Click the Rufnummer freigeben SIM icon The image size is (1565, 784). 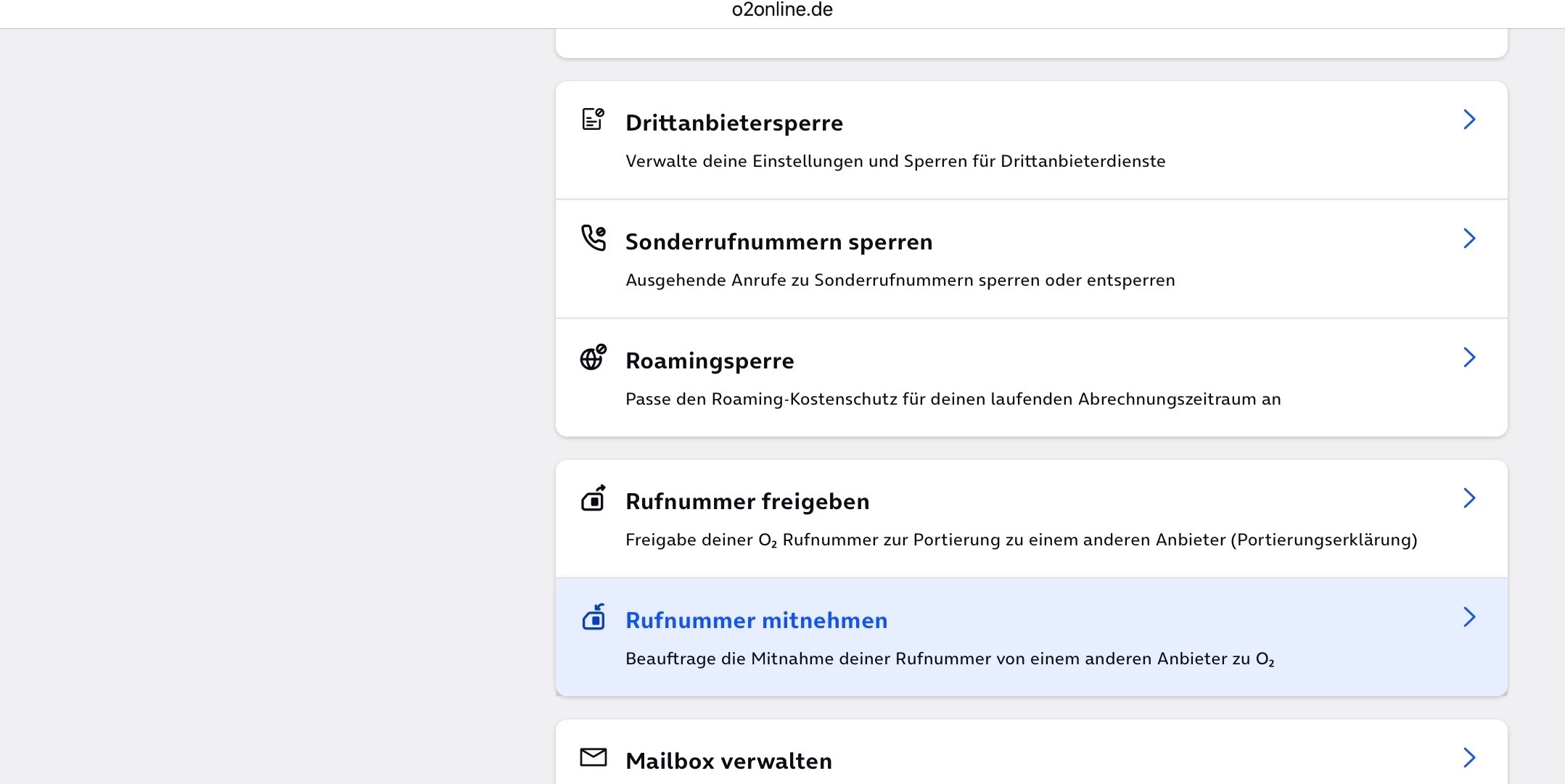tap(593, 498)
